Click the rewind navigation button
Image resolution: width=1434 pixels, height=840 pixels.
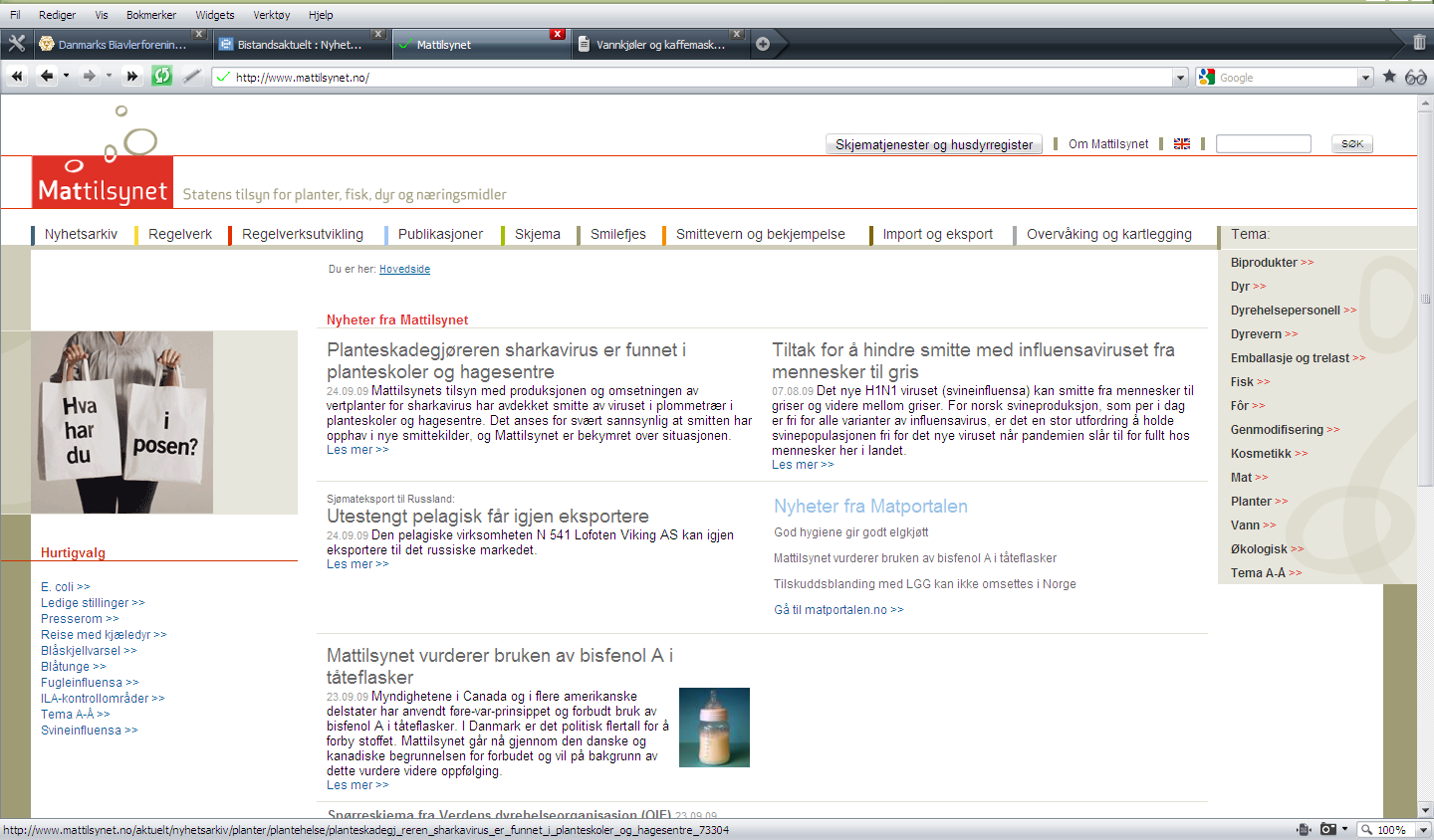pyautogui.click(x=17, y=77)
